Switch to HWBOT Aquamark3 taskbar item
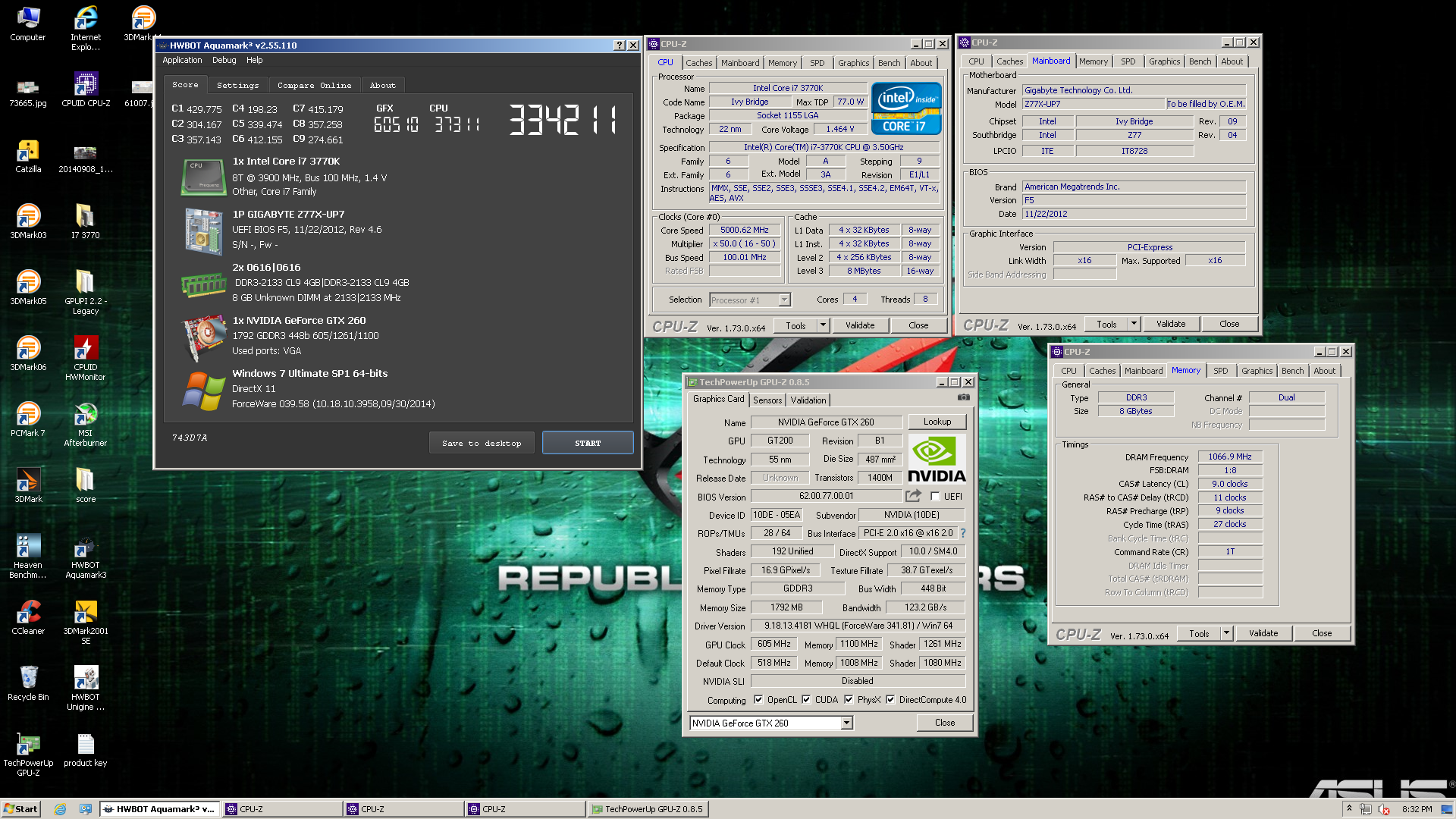The width and height of the screenshot is (1456, 819). (x=159, y=809)
